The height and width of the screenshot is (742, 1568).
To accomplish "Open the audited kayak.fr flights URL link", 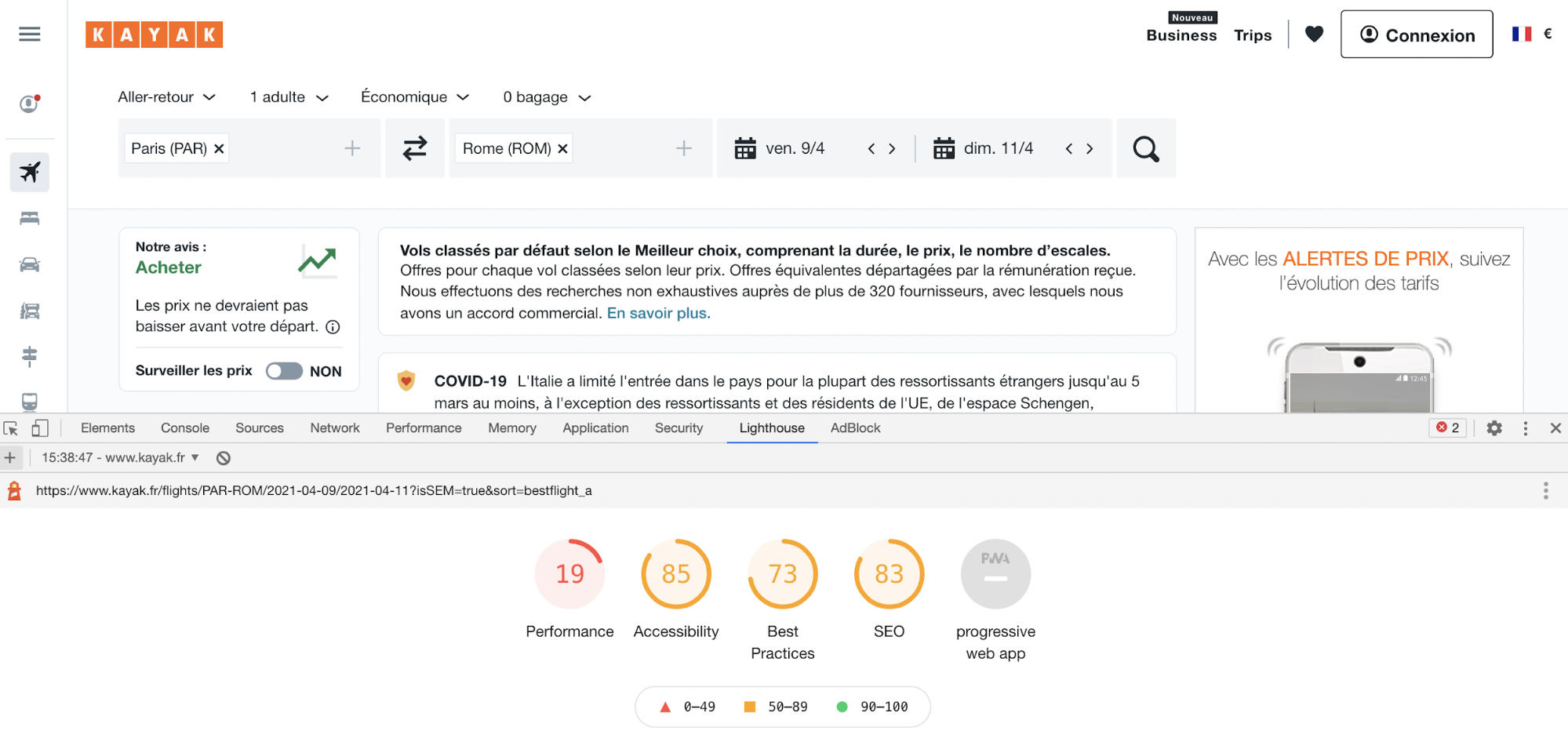I will [314, 491].
